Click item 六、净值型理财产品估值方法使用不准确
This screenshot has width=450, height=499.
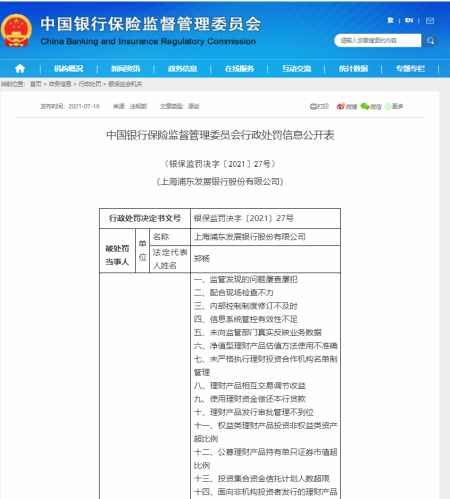pyautogui.click(x=265, y=346)
